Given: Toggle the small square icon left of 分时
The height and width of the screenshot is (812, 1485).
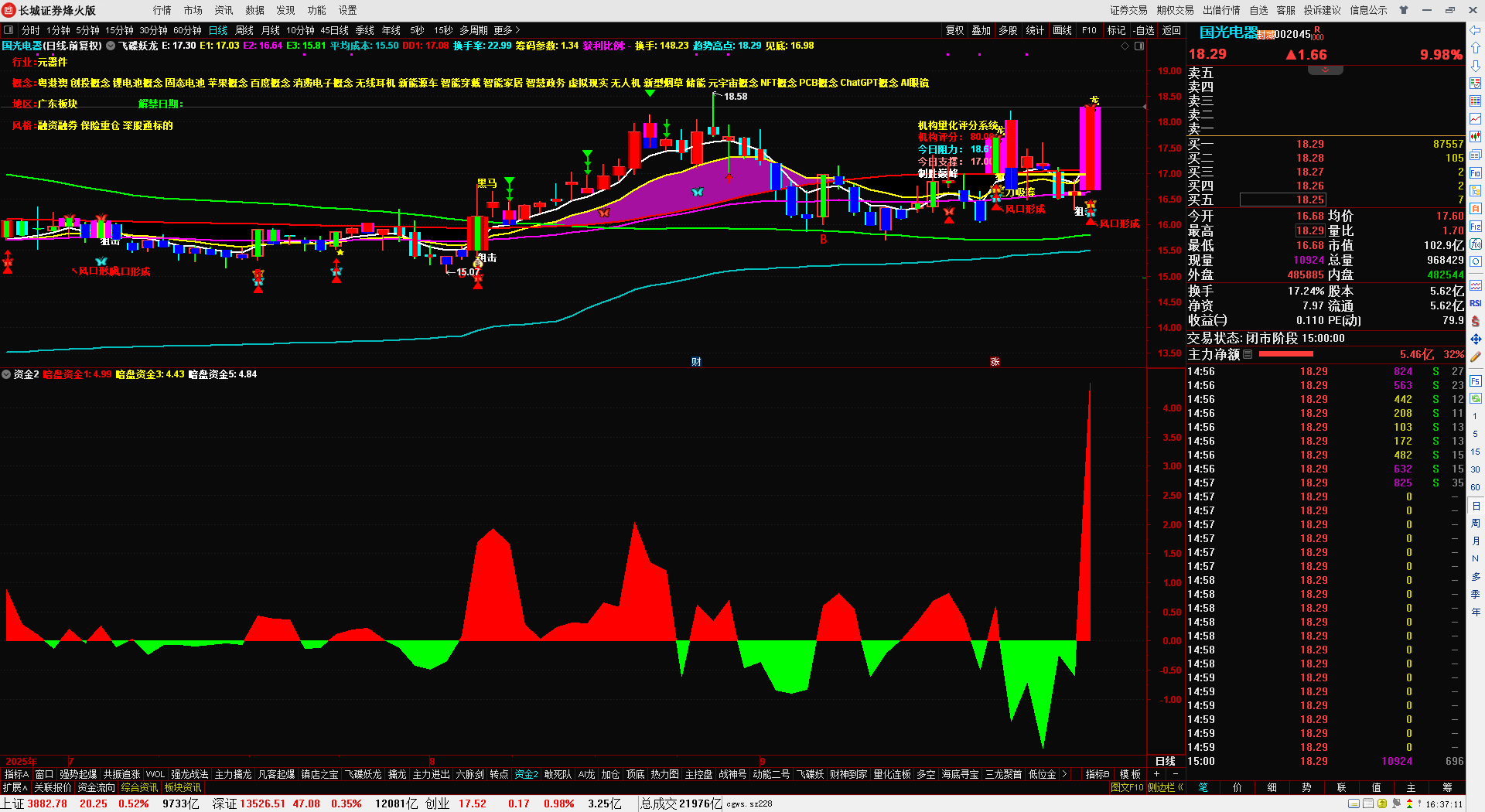Looking at the screenshot, I should coord(9,30).
